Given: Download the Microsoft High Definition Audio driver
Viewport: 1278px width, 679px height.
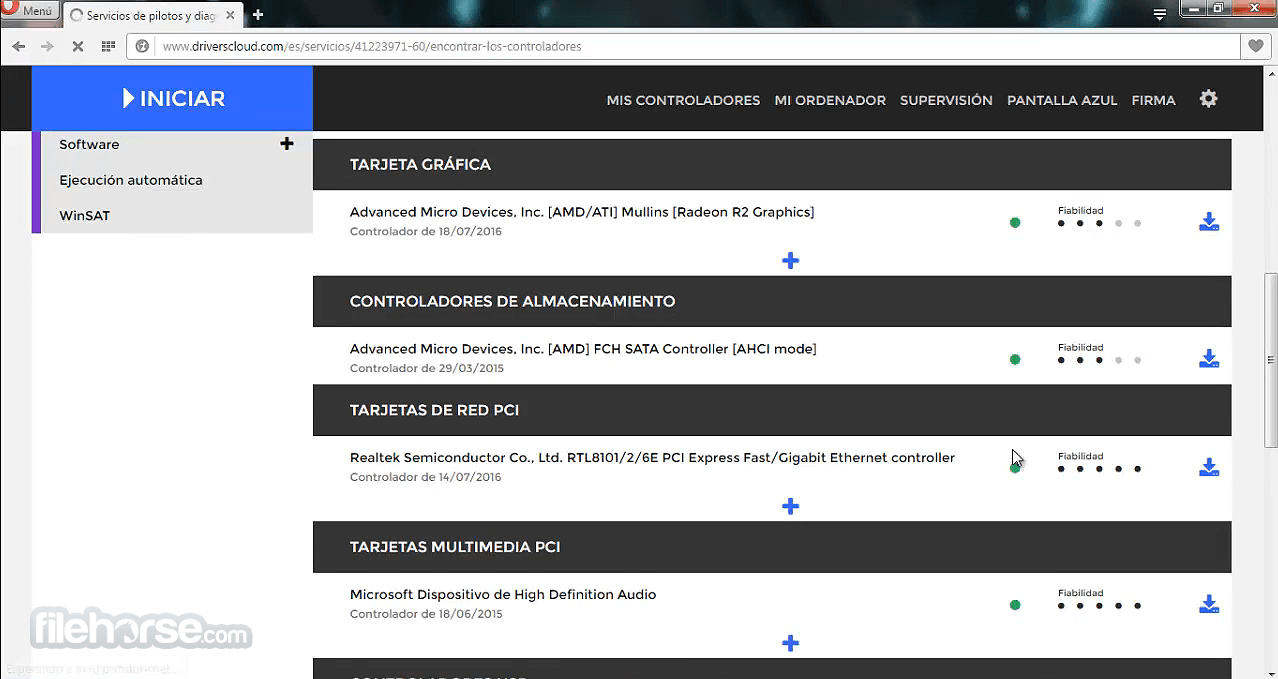Looking at the screenshot, I should pyautogui.click(x=1209, y=604).
